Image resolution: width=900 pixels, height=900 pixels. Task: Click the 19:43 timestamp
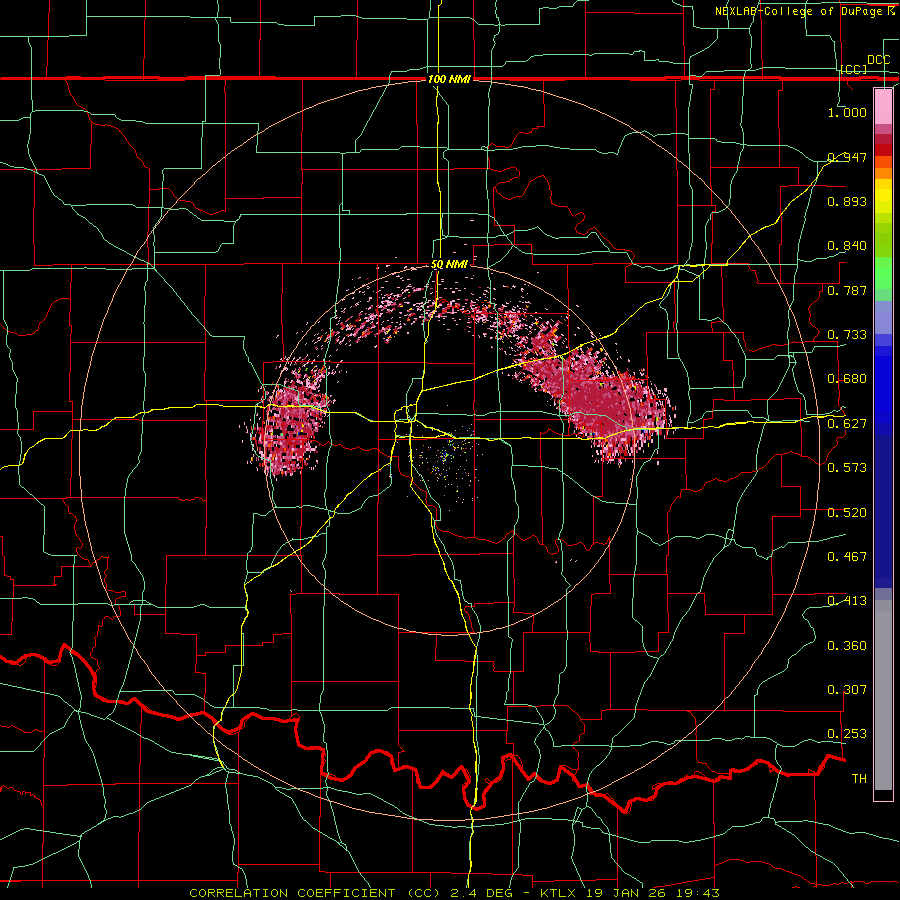pyautogui.click(x=700, y=893)
